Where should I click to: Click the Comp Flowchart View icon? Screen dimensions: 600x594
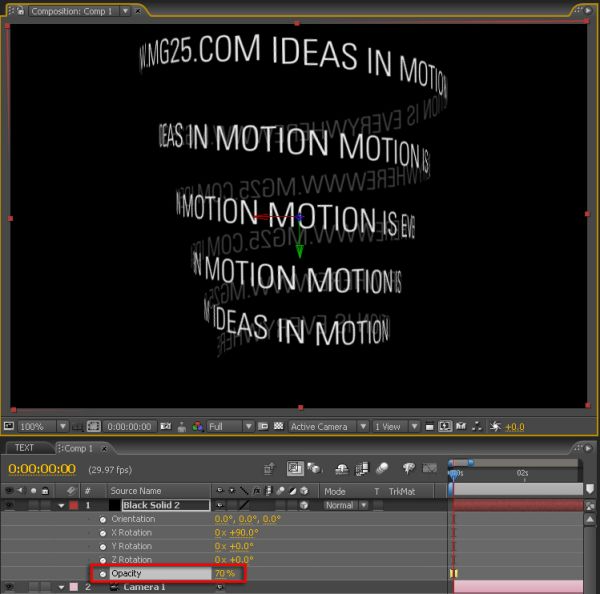(477, 426)
